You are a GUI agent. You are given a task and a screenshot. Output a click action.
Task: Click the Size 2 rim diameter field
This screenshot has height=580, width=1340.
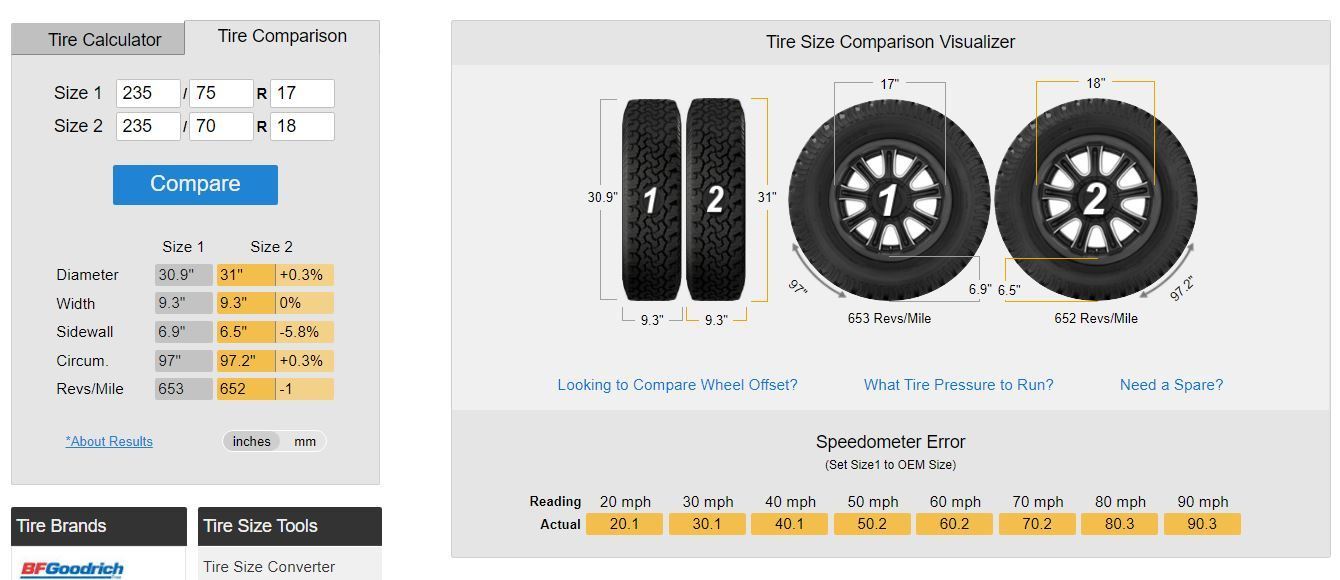coord(302,126)
